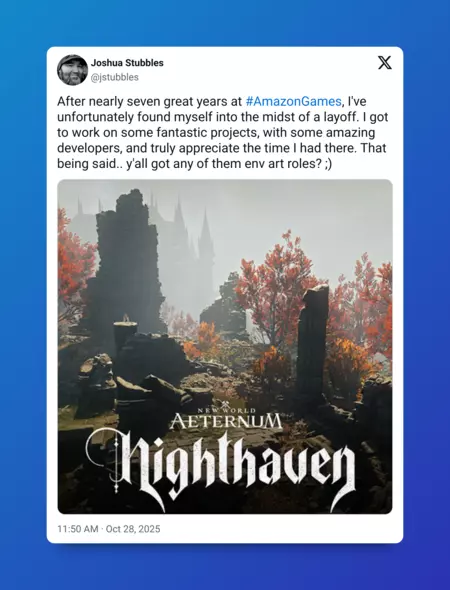Click the Oct 28, 2025 date
The width and height of the screenshot is (450, 590).
click(133, 529)
